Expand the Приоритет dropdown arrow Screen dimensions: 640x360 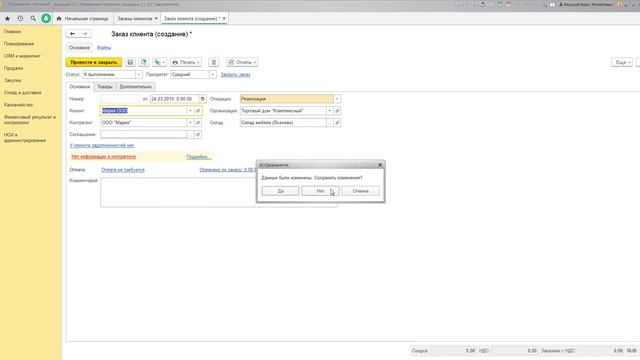212,75
